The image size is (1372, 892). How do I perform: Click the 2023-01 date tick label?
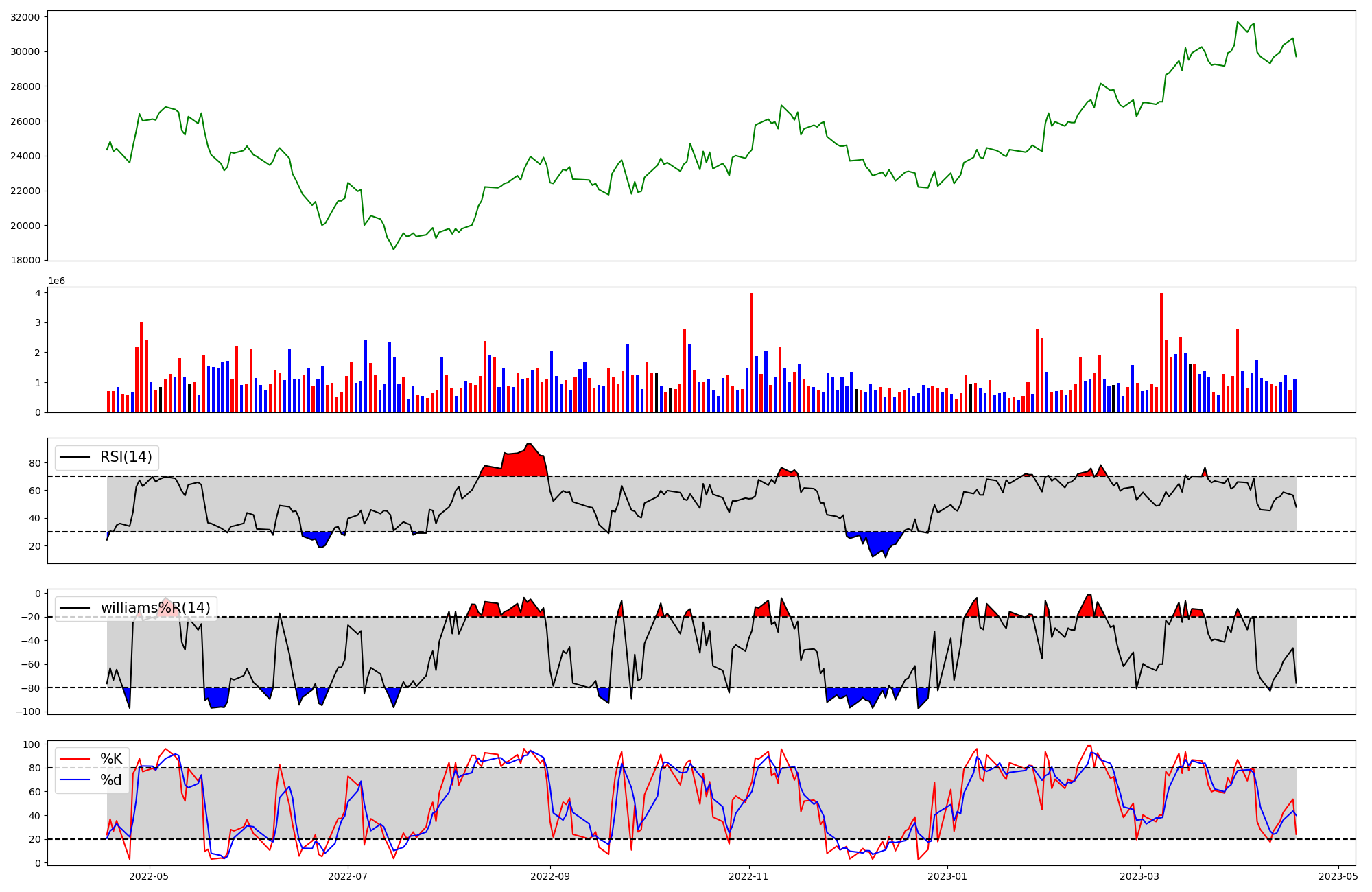pyautogui.click(x=947, y=876)
